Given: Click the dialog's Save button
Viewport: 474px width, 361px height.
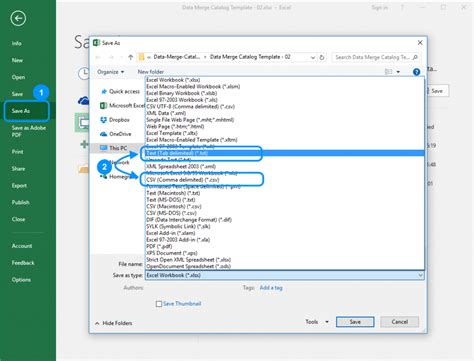Looking at the screenshot, I should [355, 322].
